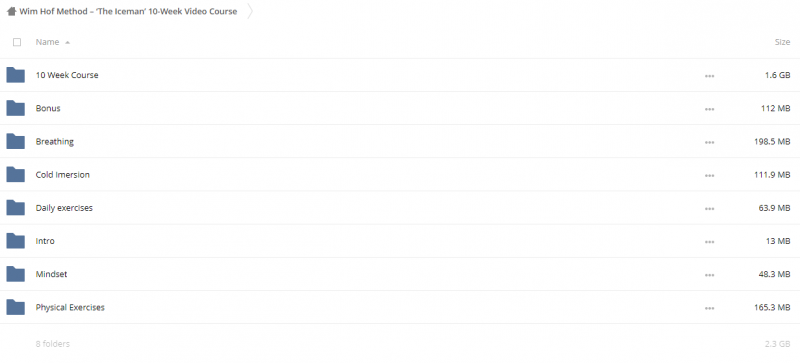The image size is (800, 363).
Task: Sort files by the Size column header
Action: [782, 42]
